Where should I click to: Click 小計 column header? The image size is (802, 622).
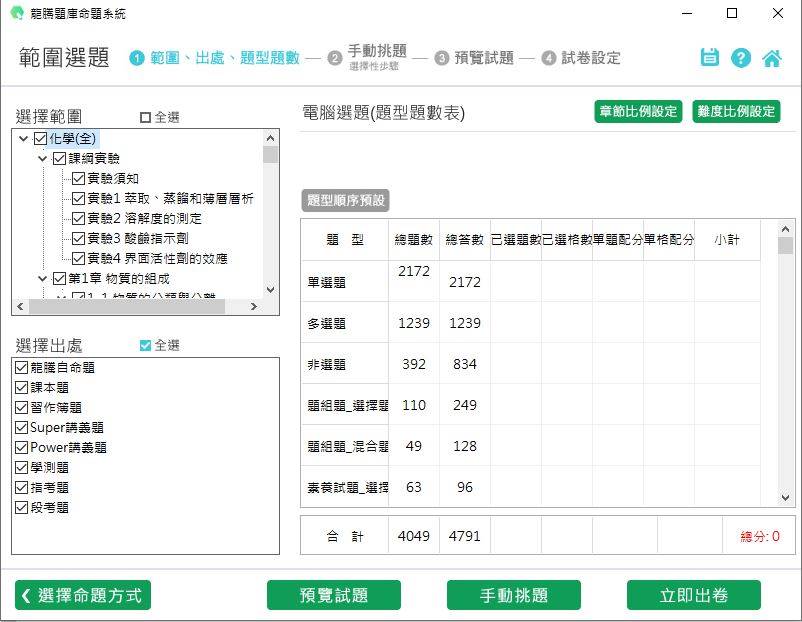click(x=727, y=239)
